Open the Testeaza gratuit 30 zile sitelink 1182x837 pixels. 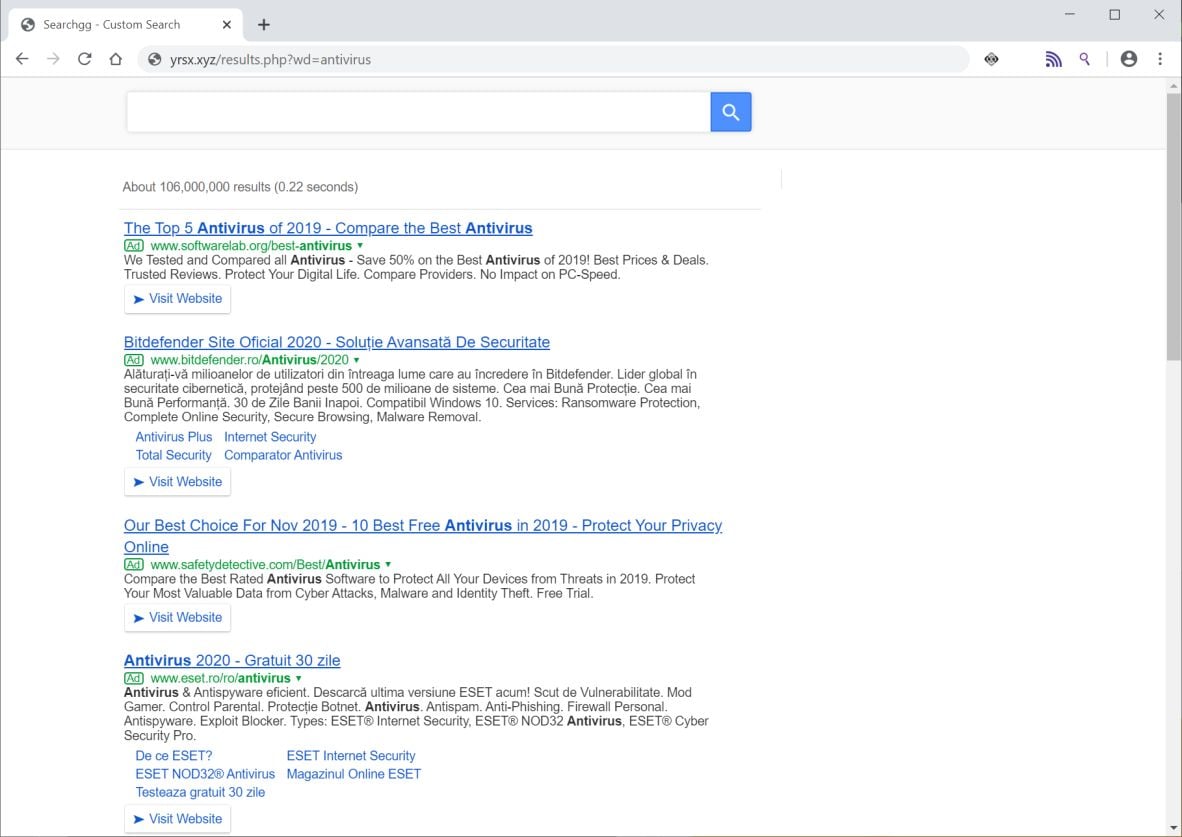click(201, 792)
